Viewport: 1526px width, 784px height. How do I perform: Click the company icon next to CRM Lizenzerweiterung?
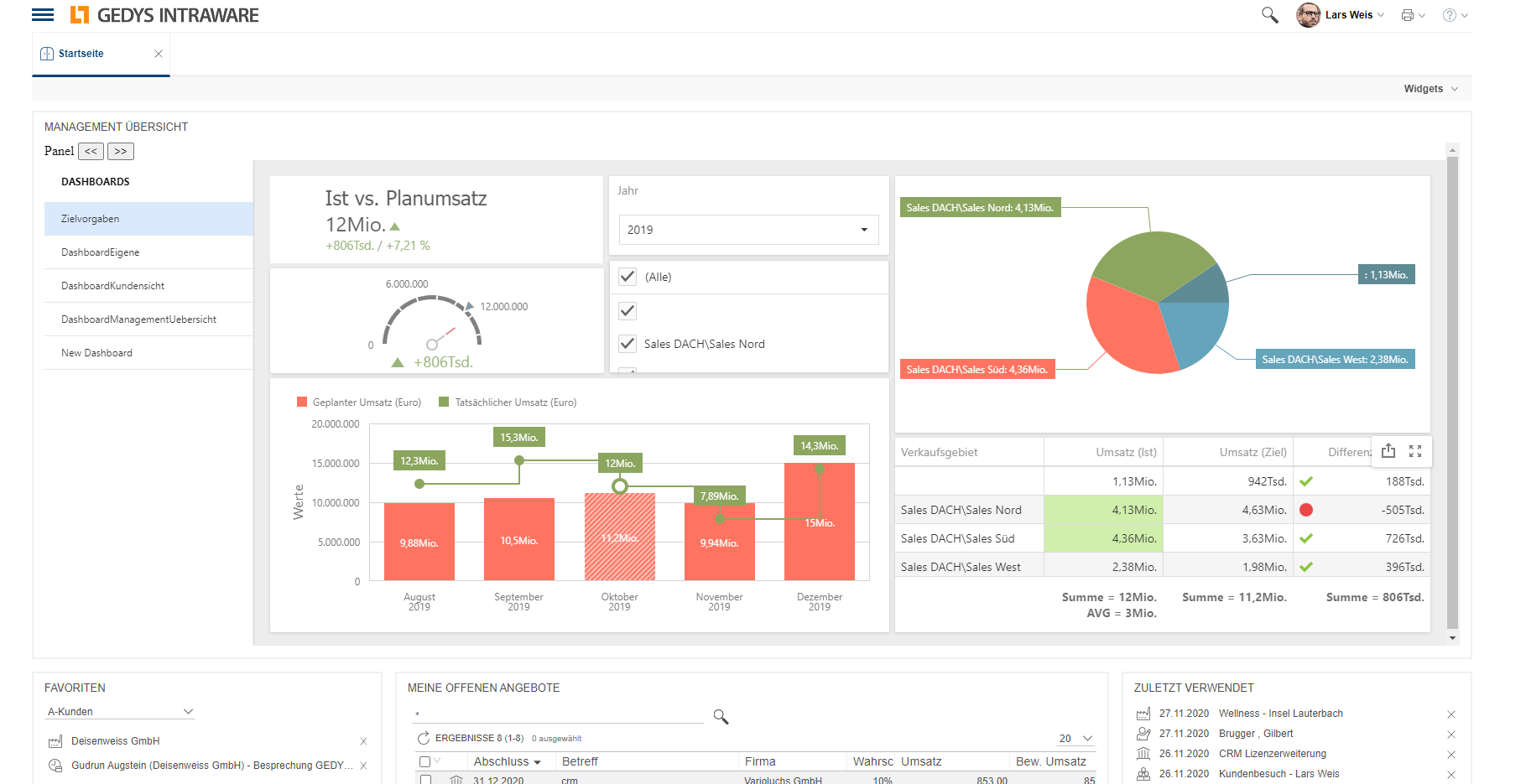pyautogui.click(x=1143, y=754)
